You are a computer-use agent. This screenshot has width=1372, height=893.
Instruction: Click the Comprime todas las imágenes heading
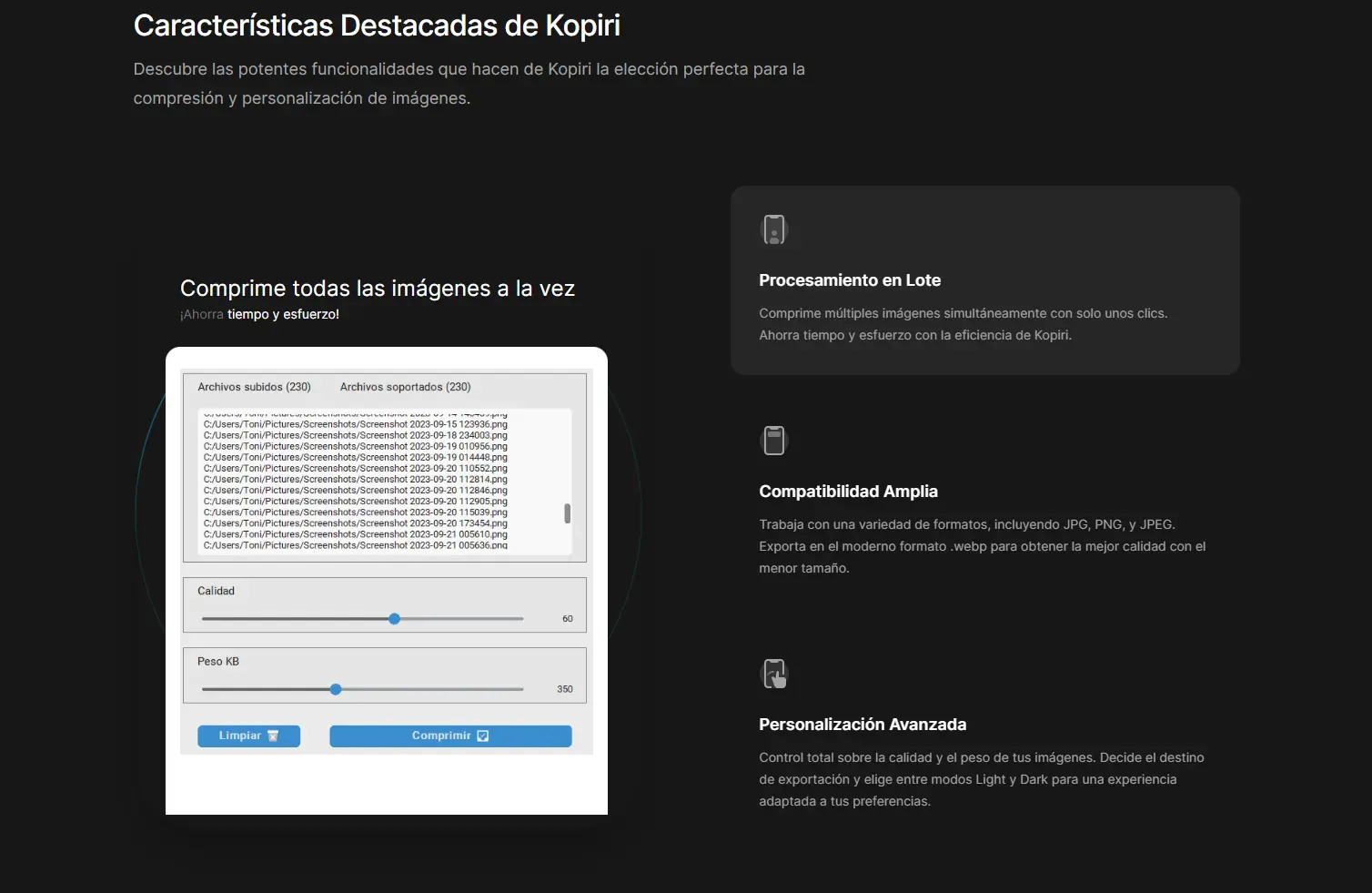tap(377, 288)
